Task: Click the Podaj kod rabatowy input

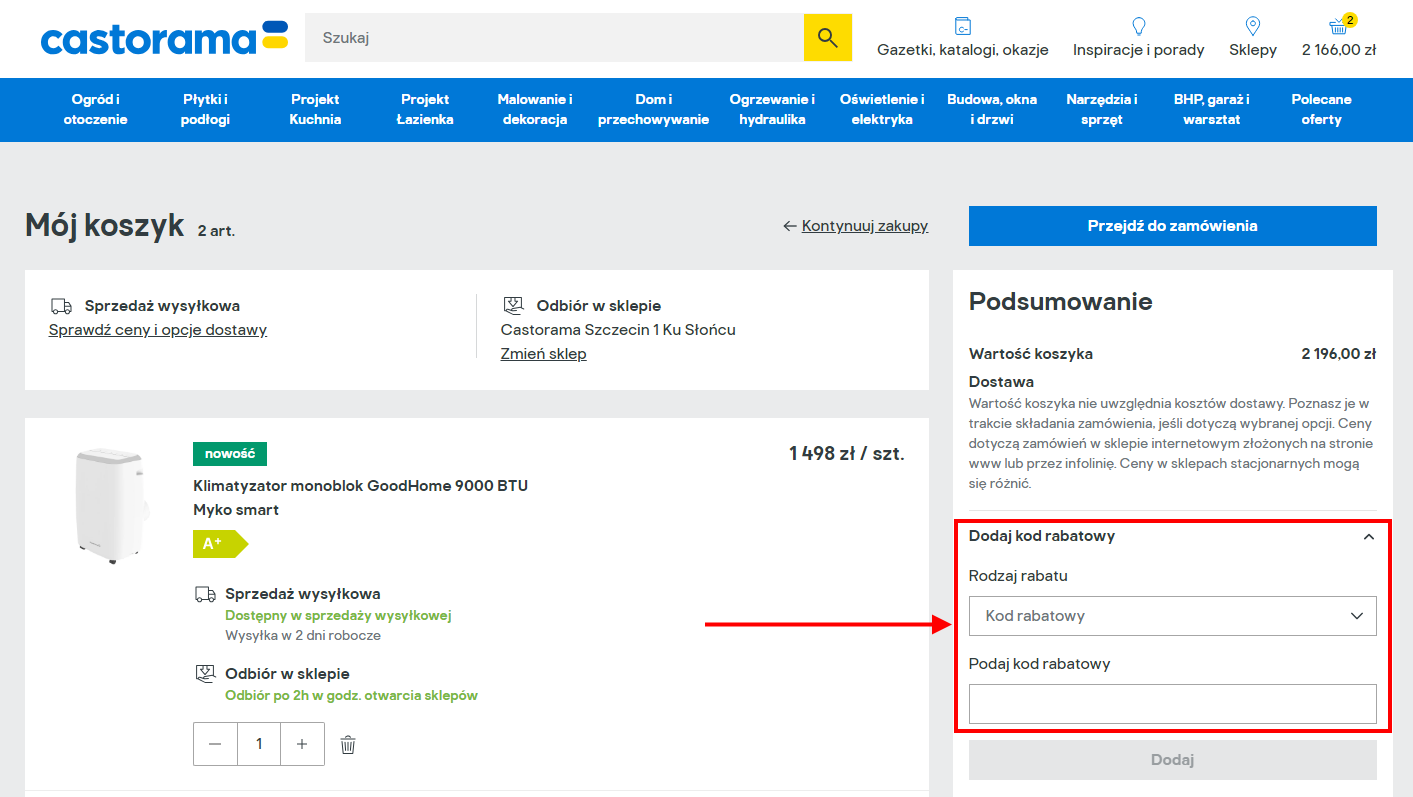Action: point(1173,704)
